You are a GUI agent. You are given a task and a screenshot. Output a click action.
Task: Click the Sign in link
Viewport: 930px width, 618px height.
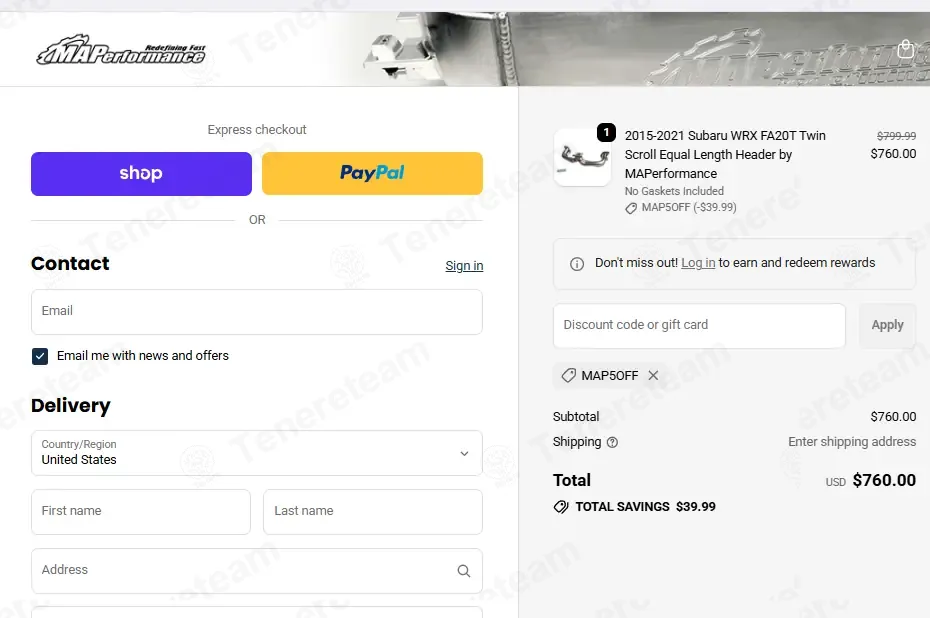464,266
